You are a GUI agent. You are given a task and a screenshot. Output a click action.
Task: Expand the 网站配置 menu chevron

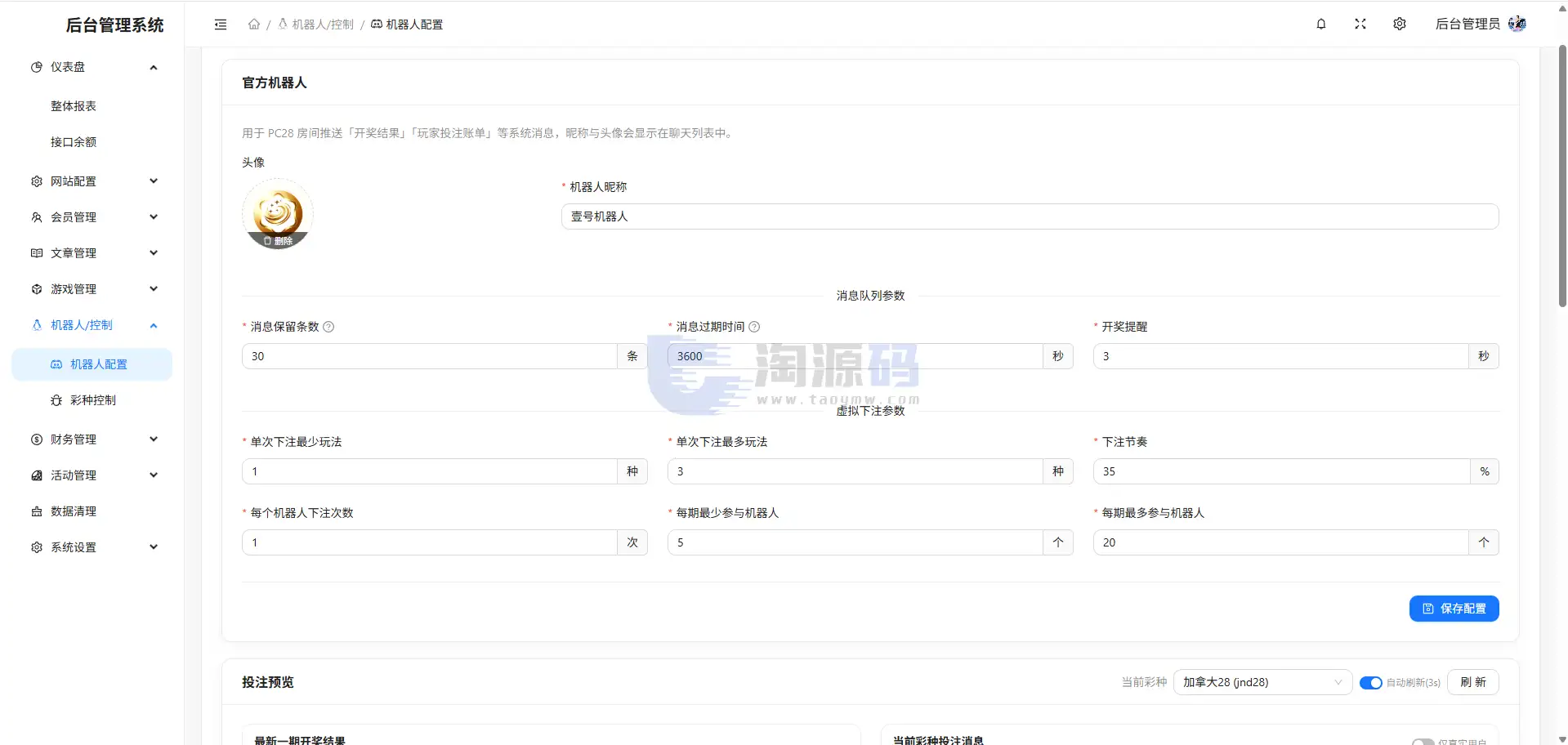point(154,181)
